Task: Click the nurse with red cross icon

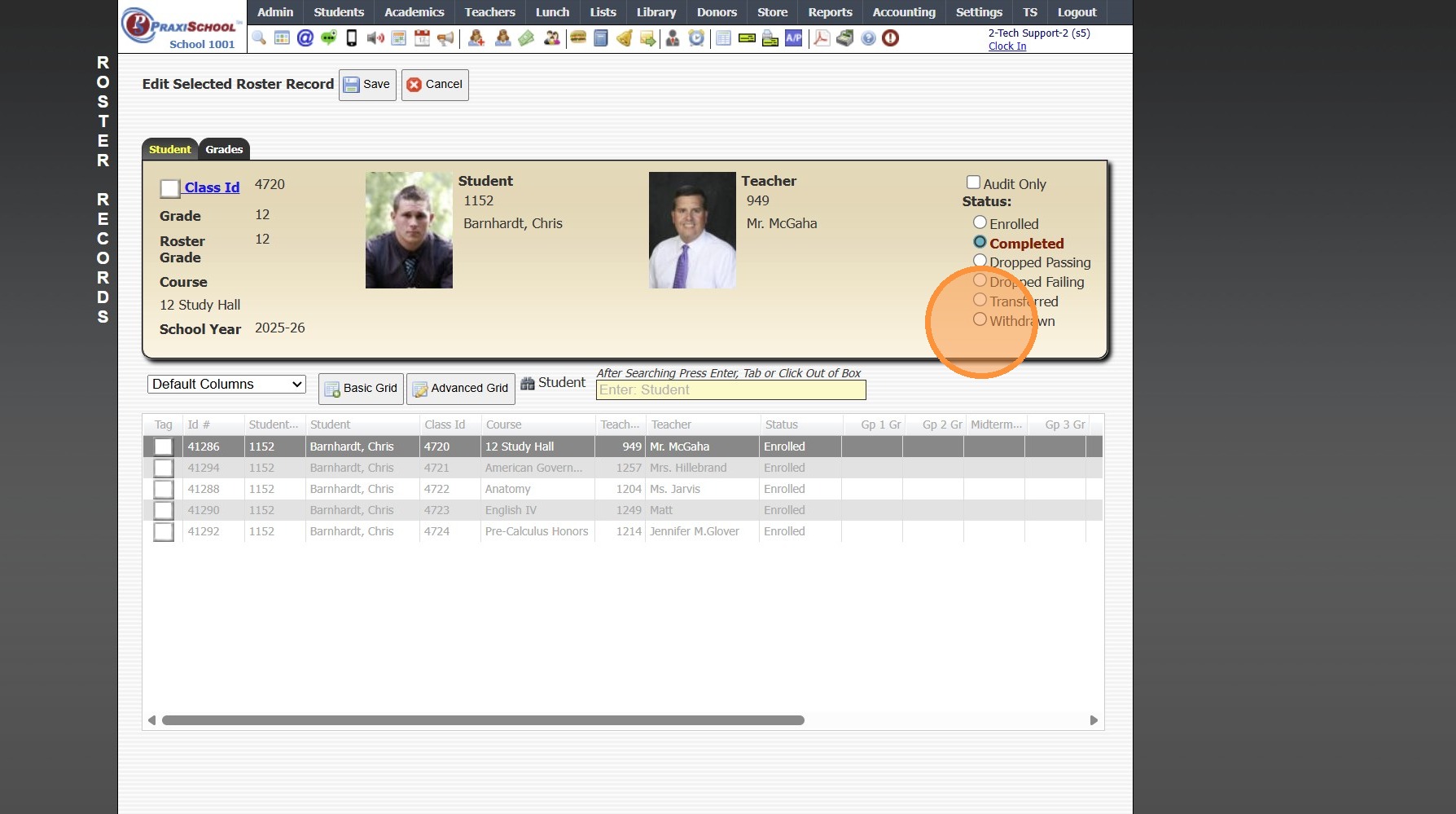Action: pos(476,38)
